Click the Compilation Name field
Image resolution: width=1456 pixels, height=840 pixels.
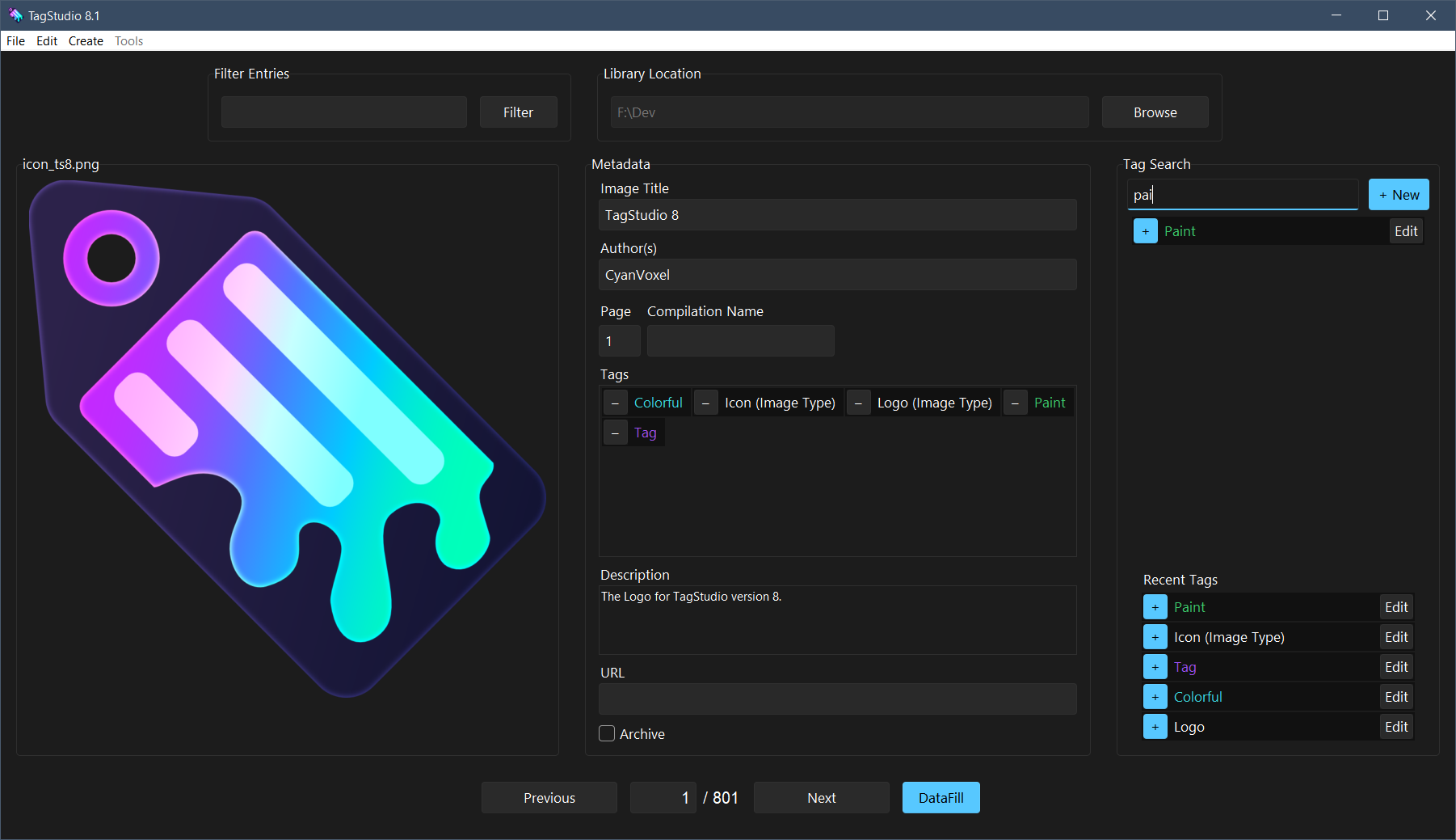click(741, 341)
